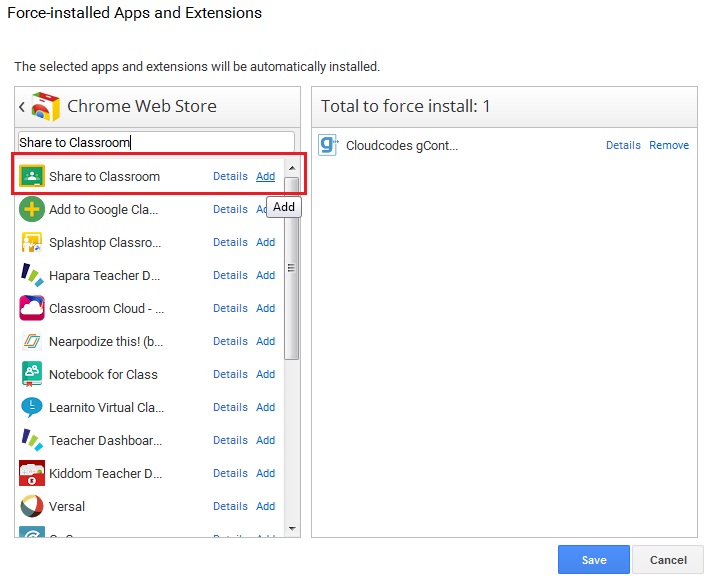710x583 pixels.
Task: Click the Notebook for Class icon
Action: click(32, 374)
